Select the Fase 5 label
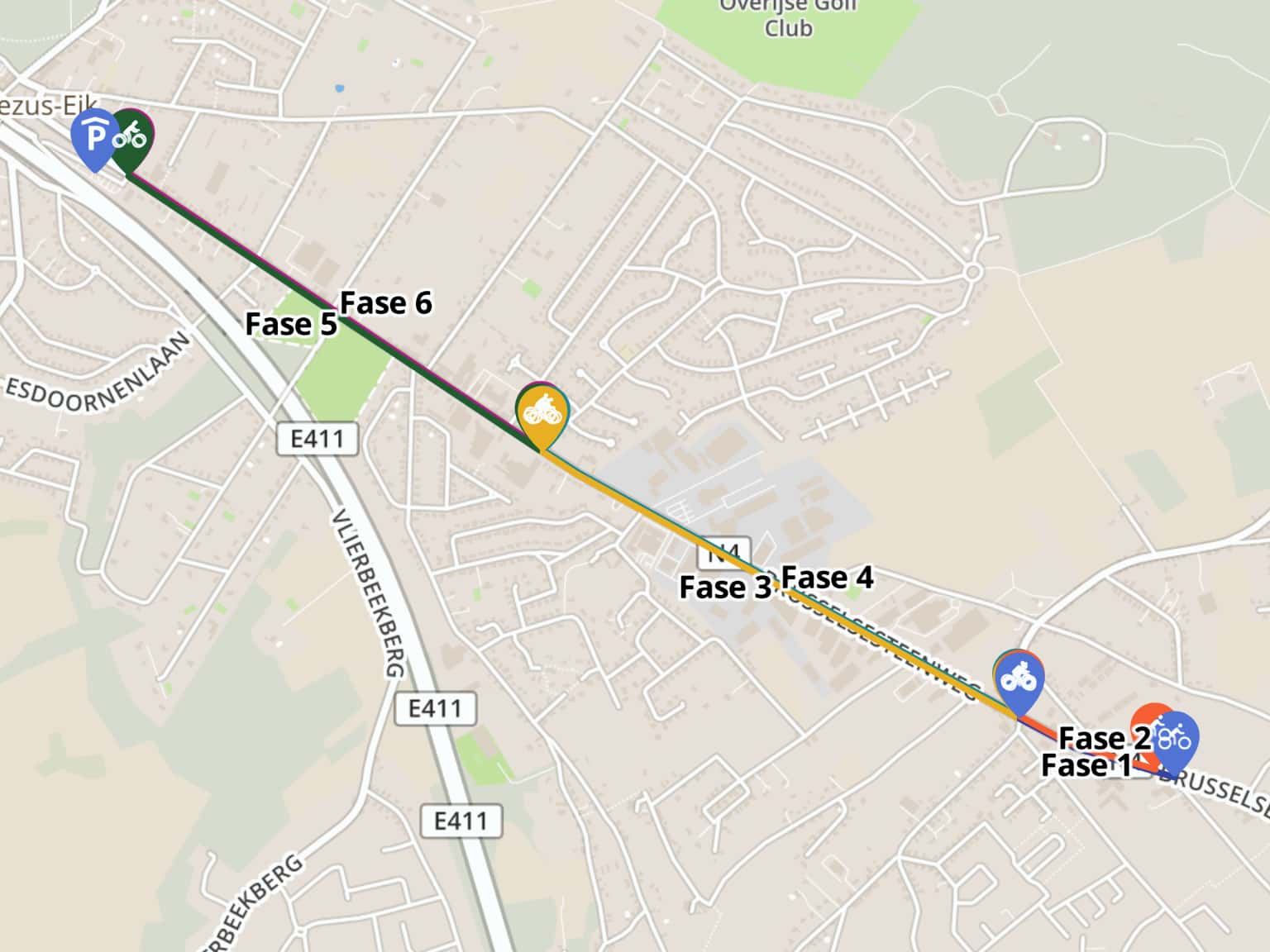1270x952 pixels. pyautogui.click(x=291, y=324)
